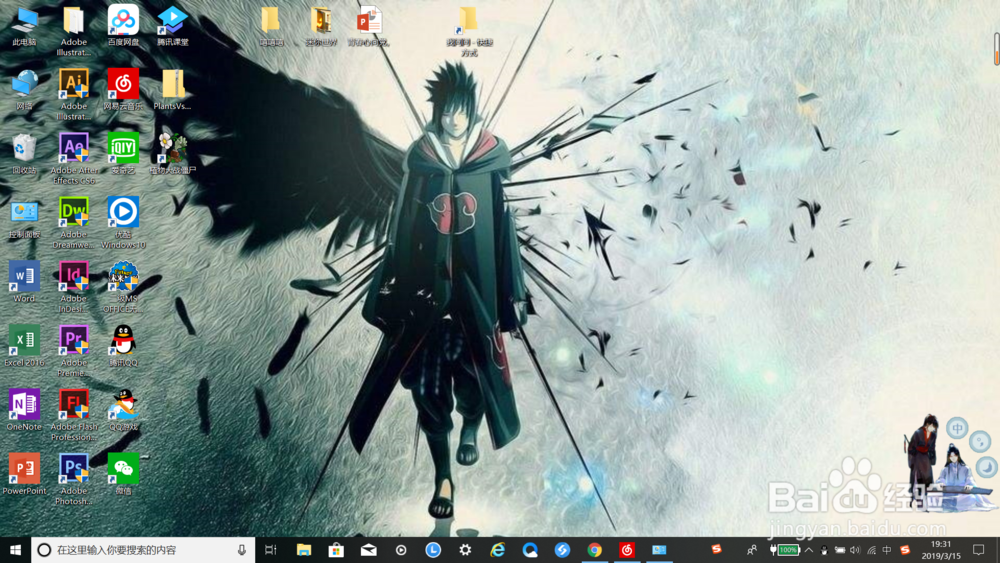Open the 优酷 Windows10 shortcut
The image size is (1000, 563).
coord(123,223)
